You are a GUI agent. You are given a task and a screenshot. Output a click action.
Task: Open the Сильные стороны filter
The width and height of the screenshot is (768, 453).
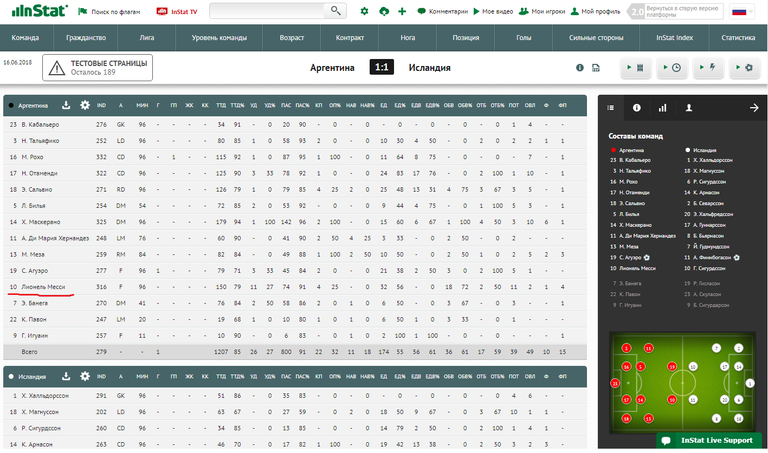596,38
